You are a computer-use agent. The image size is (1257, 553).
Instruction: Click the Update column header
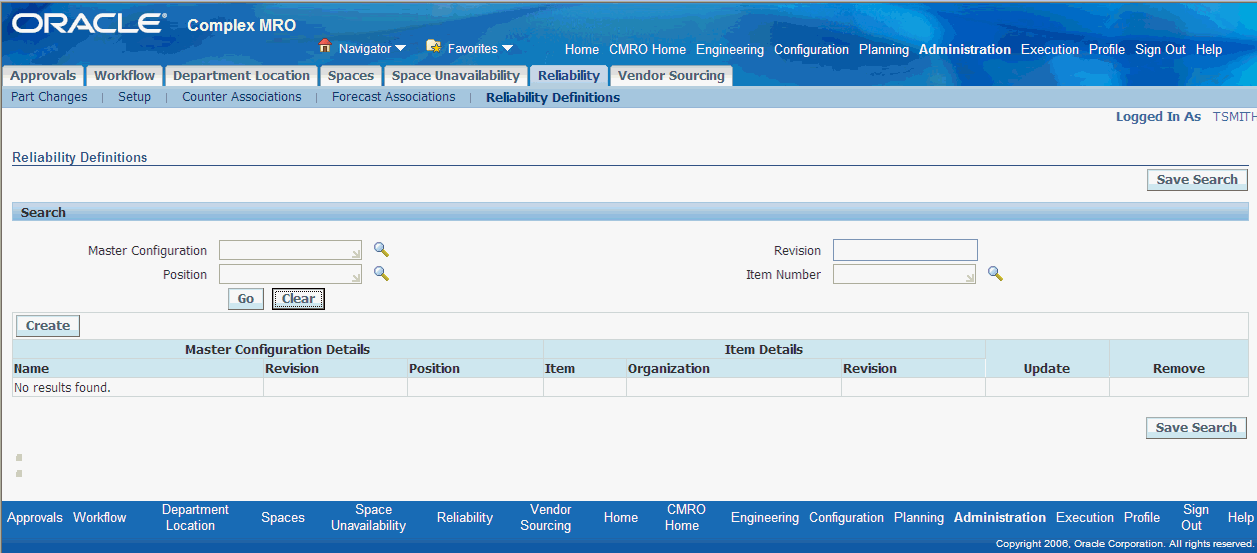(x=1047, y=369)
